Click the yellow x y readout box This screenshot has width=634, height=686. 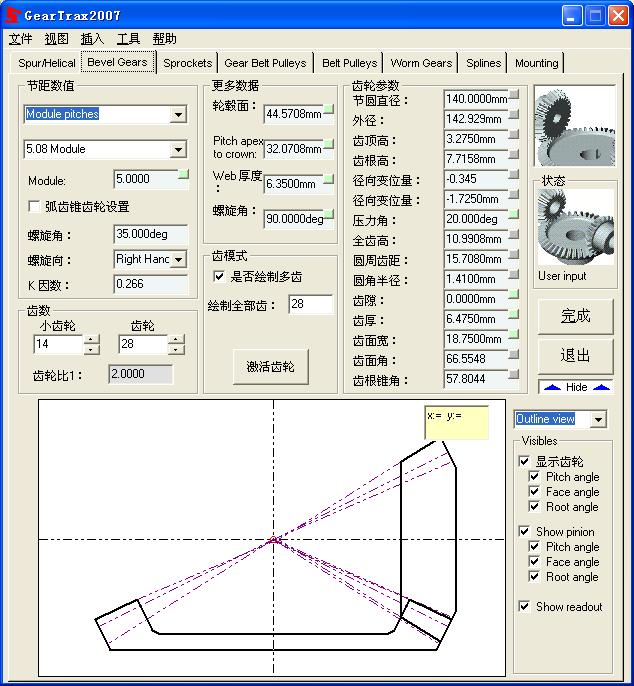[456, 423]
